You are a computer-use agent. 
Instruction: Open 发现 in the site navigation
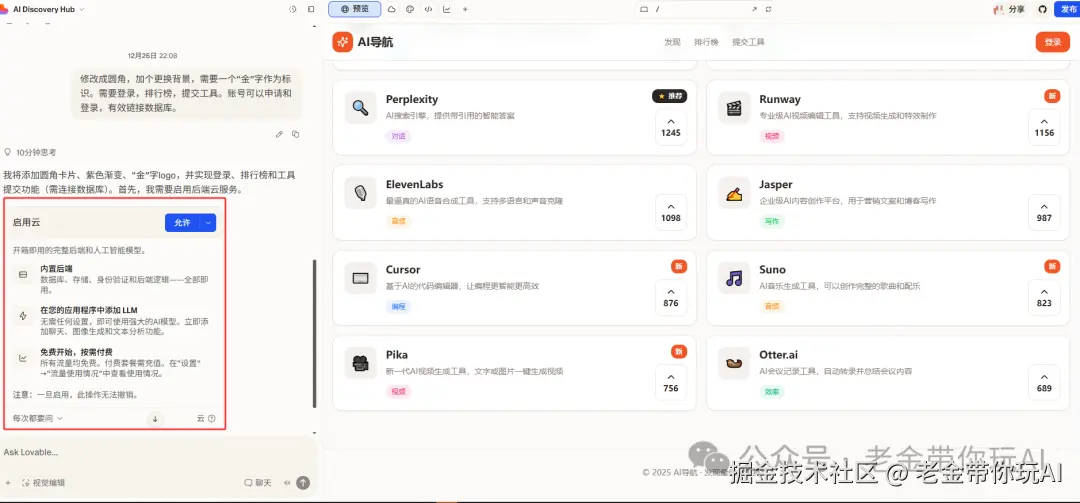(x=672, y=42)
